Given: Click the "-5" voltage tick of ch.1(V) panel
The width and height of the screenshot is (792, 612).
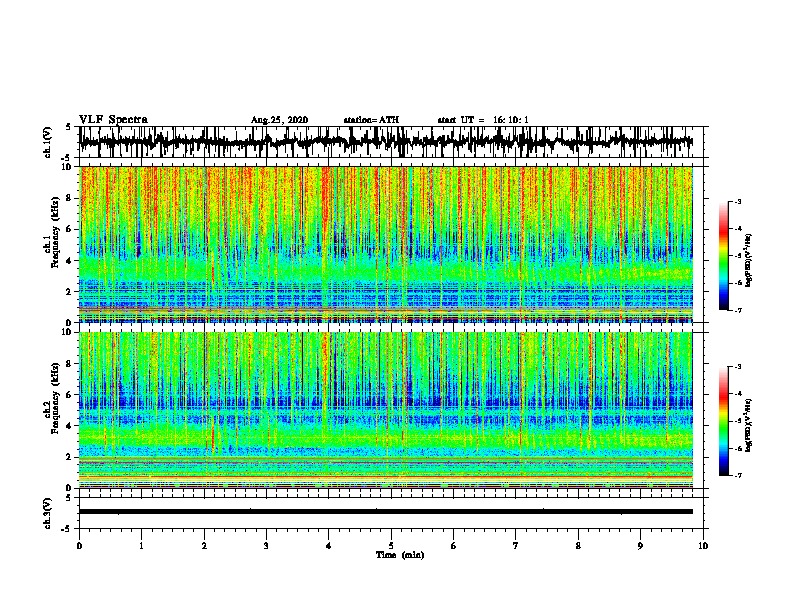Looking at the screenshot, I should [x=67, y=158].
